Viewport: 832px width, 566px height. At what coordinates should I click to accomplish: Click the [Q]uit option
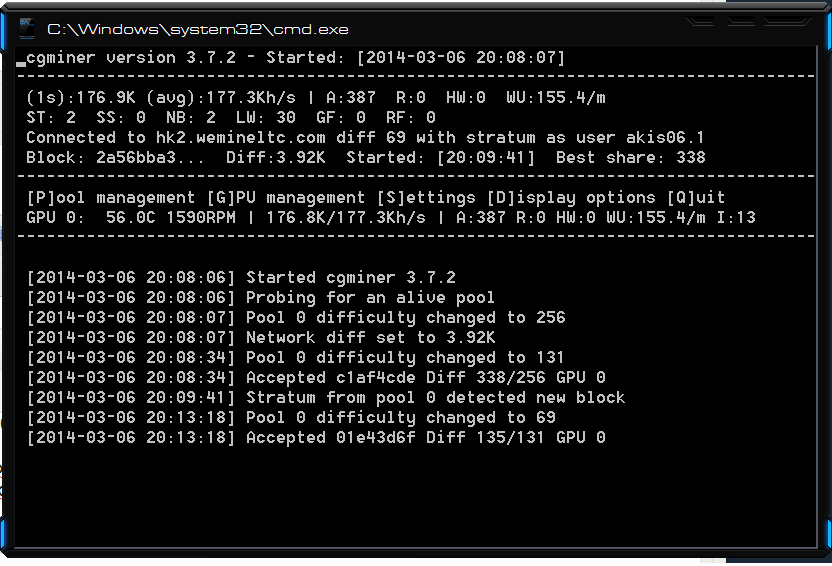tap(696, 198)
